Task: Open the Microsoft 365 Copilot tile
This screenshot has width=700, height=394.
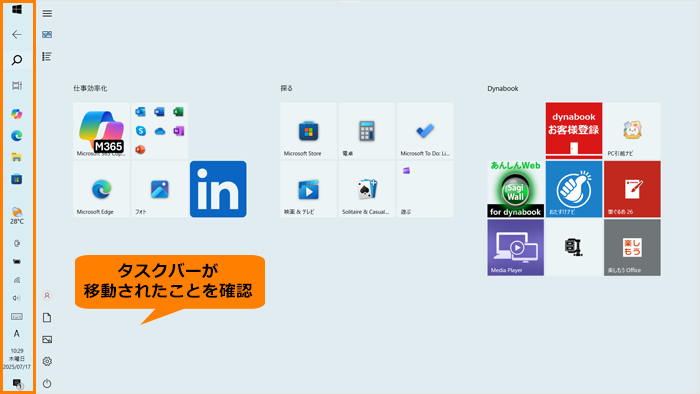Action: pyautogui.click(x=101, y=131)
